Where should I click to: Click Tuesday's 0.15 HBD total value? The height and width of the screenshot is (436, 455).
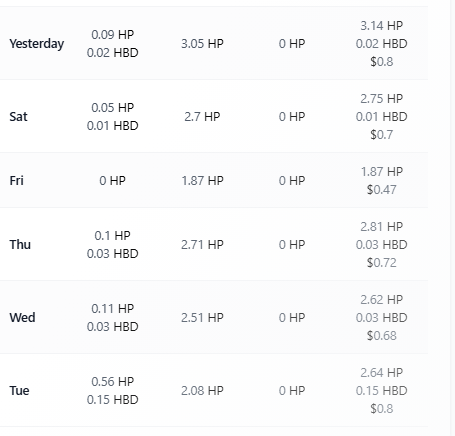coord(382,391)
